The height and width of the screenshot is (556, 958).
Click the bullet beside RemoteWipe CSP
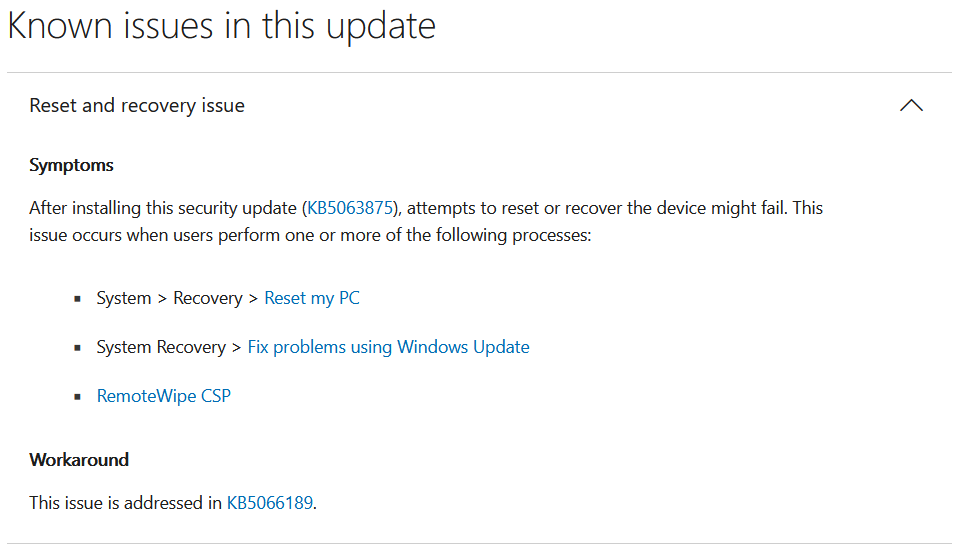pyautogui.click(x=76, y=397)
